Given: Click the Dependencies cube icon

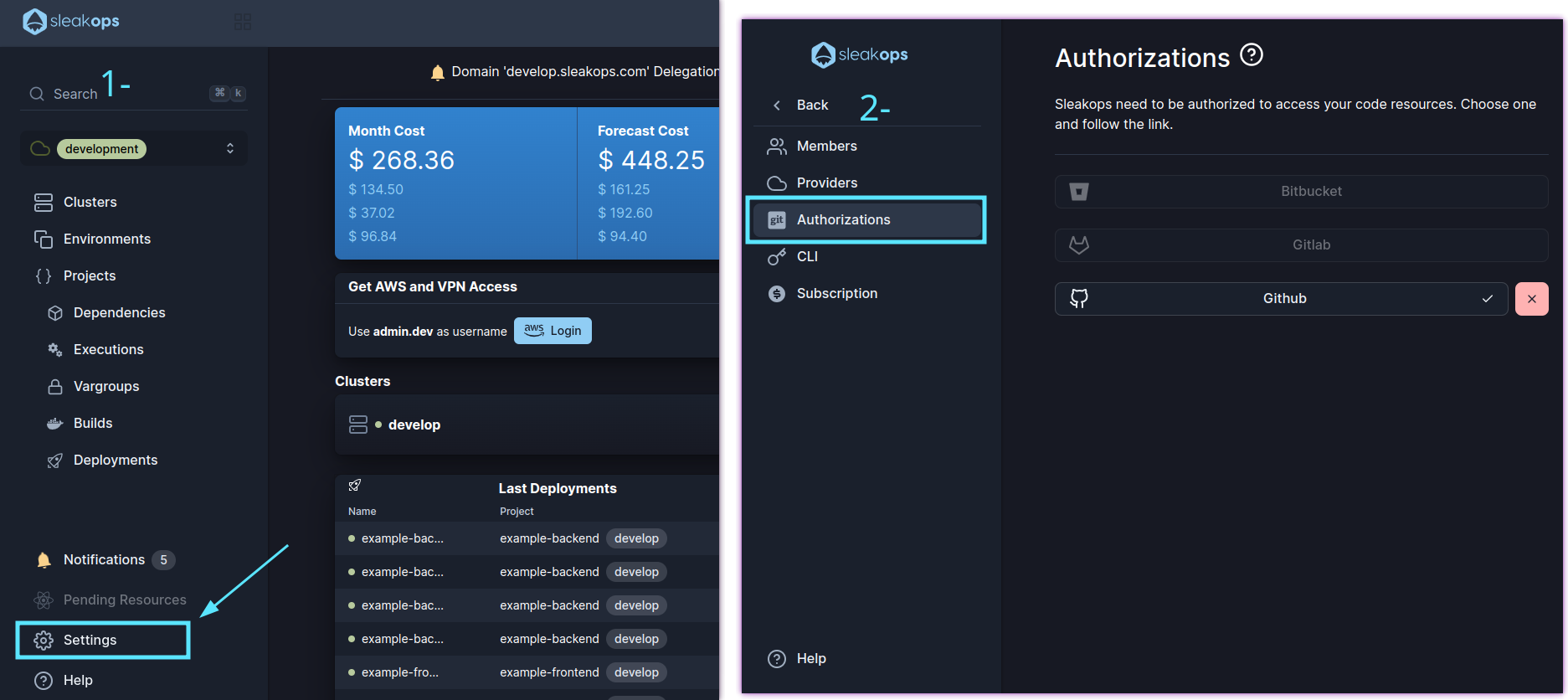Looking at the screenshot, I should [55, 312].
